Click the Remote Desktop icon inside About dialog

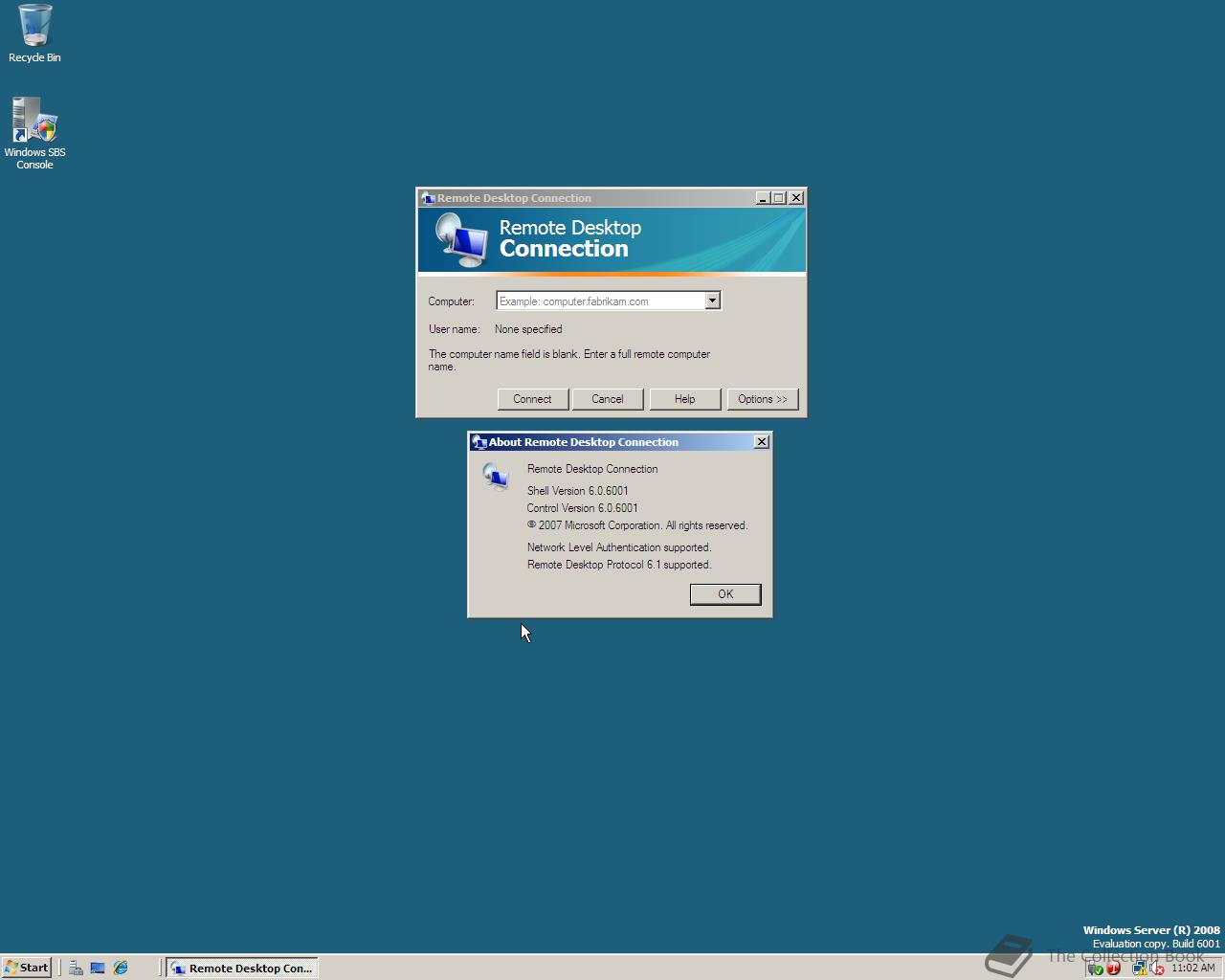coord(496,476)
